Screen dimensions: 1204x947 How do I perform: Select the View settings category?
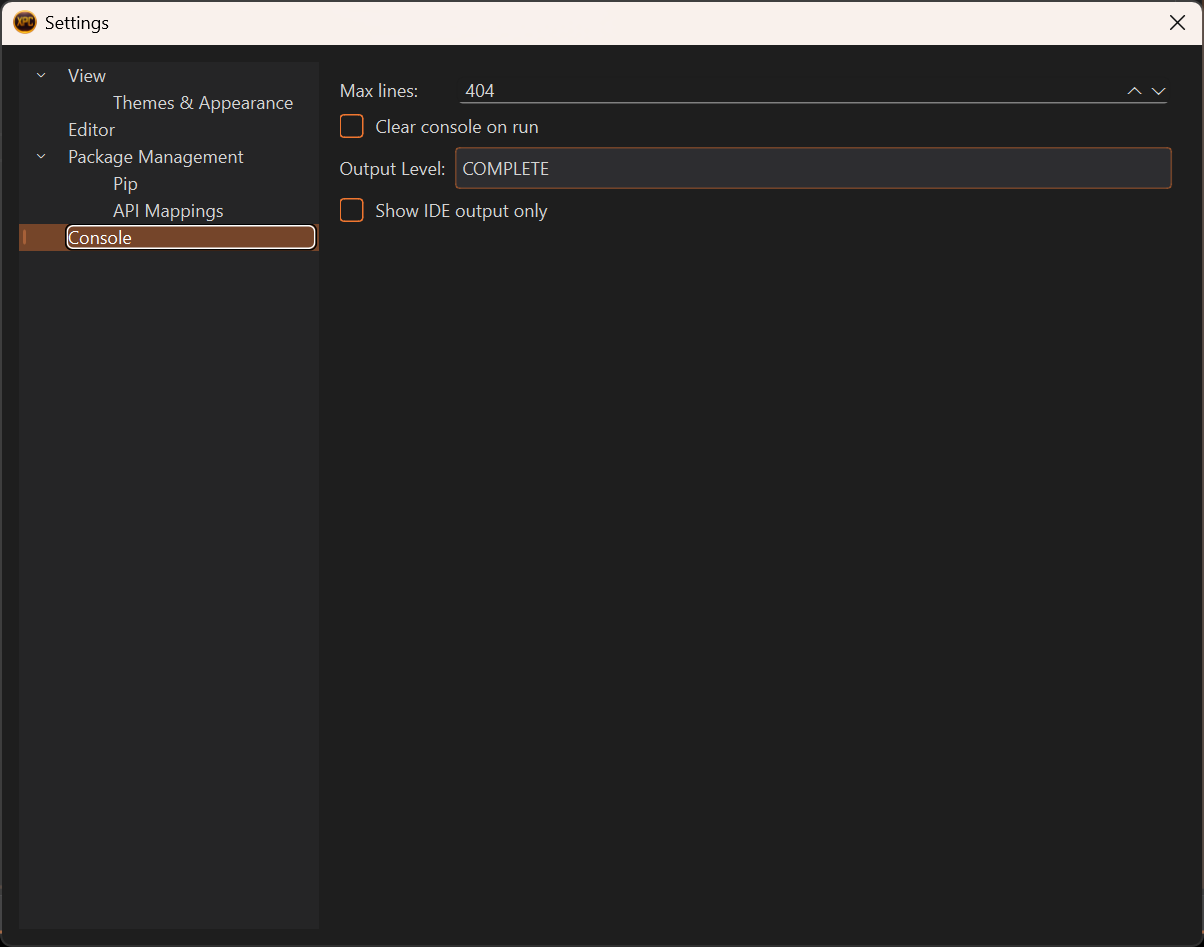87,76
